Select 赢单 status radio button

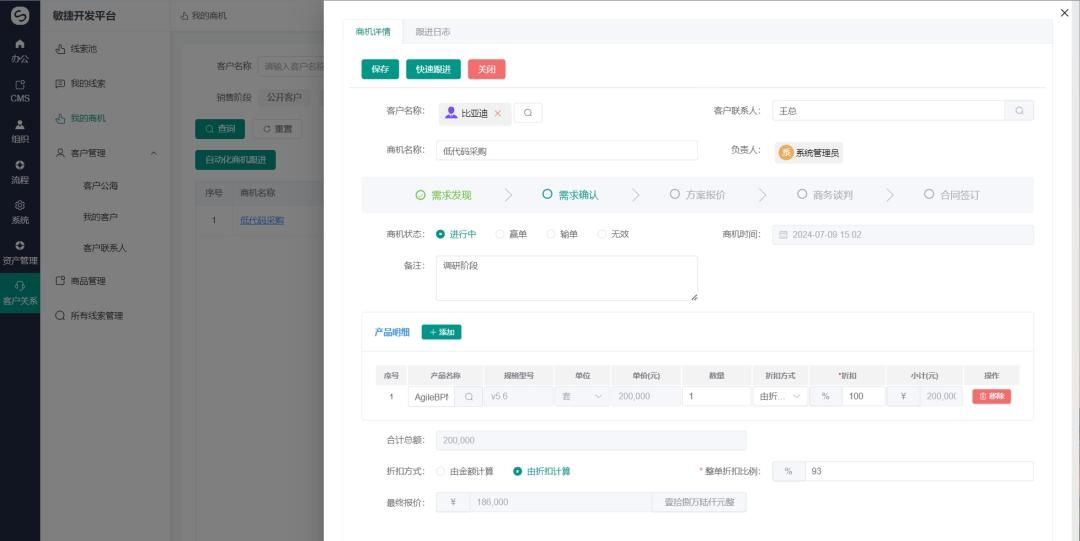coord(500,234)
